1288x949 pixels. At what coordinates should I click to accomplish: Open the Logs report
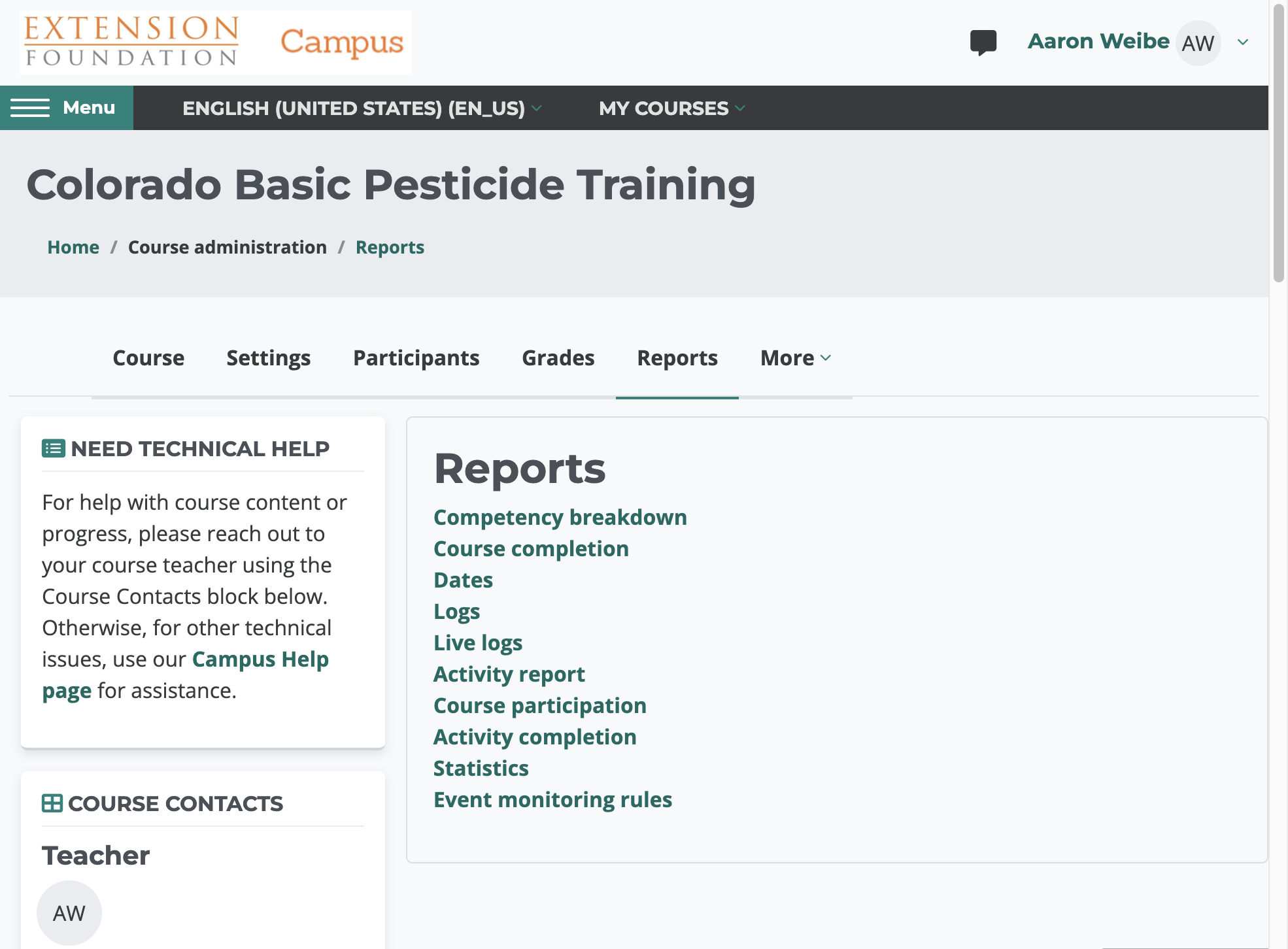tap(456, 612)
